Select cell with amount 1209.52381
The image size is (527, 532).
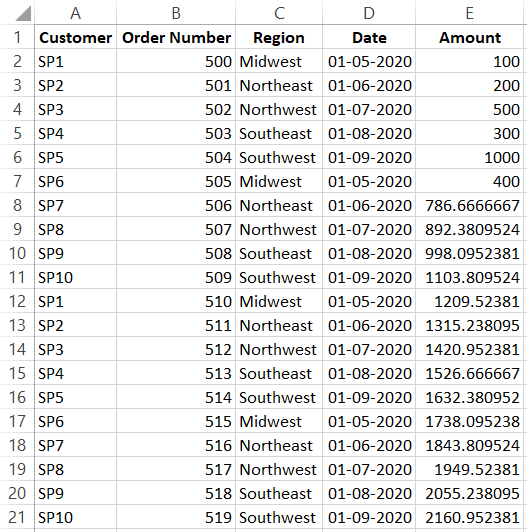tap(469, 301)
